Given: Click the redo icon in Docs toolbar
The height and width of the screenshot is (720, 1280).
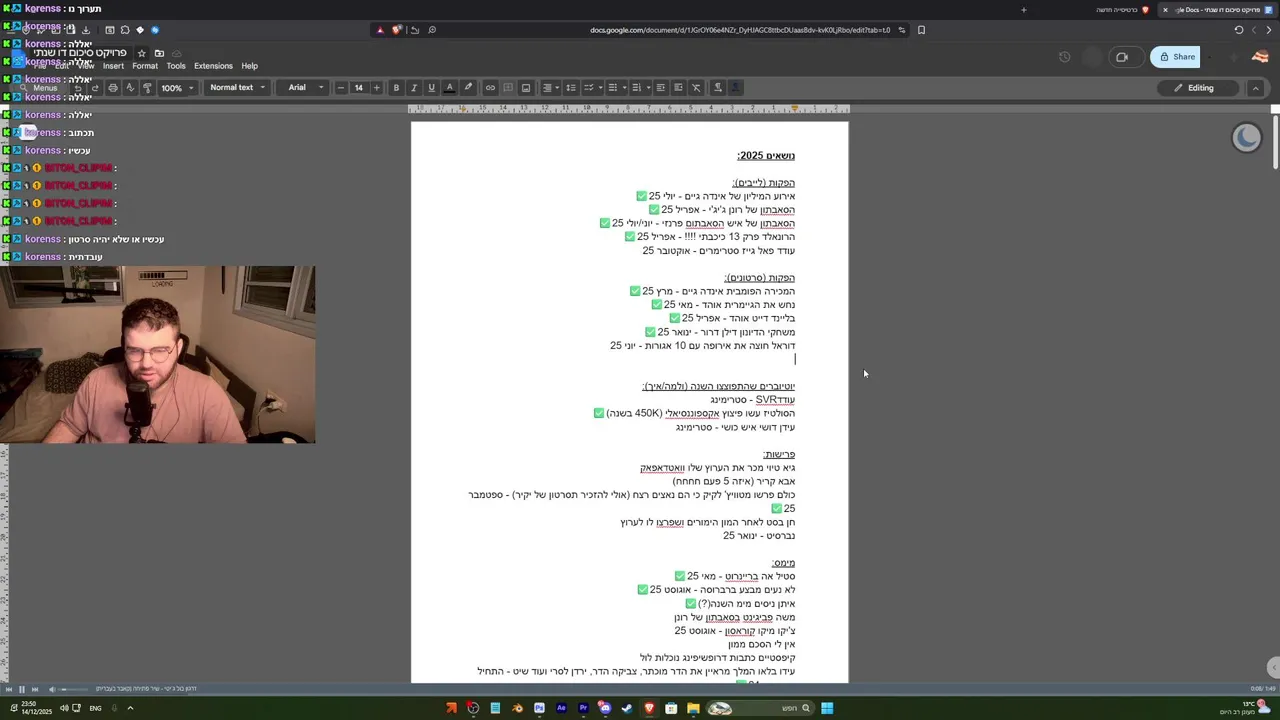Looking at the screenshot, I should coord(95,88).
